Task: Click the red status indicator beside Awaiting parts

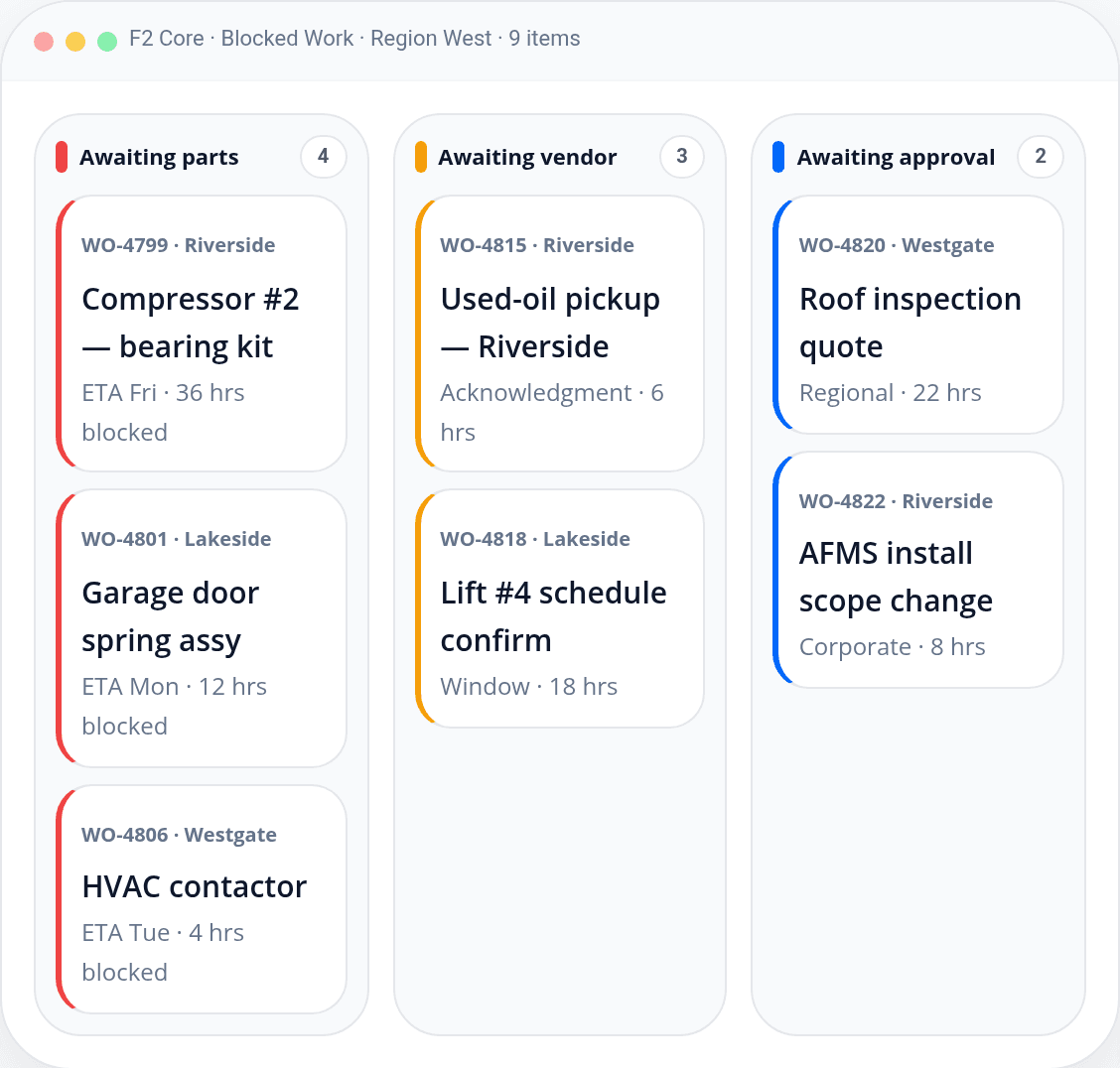Action: [62, 157]
